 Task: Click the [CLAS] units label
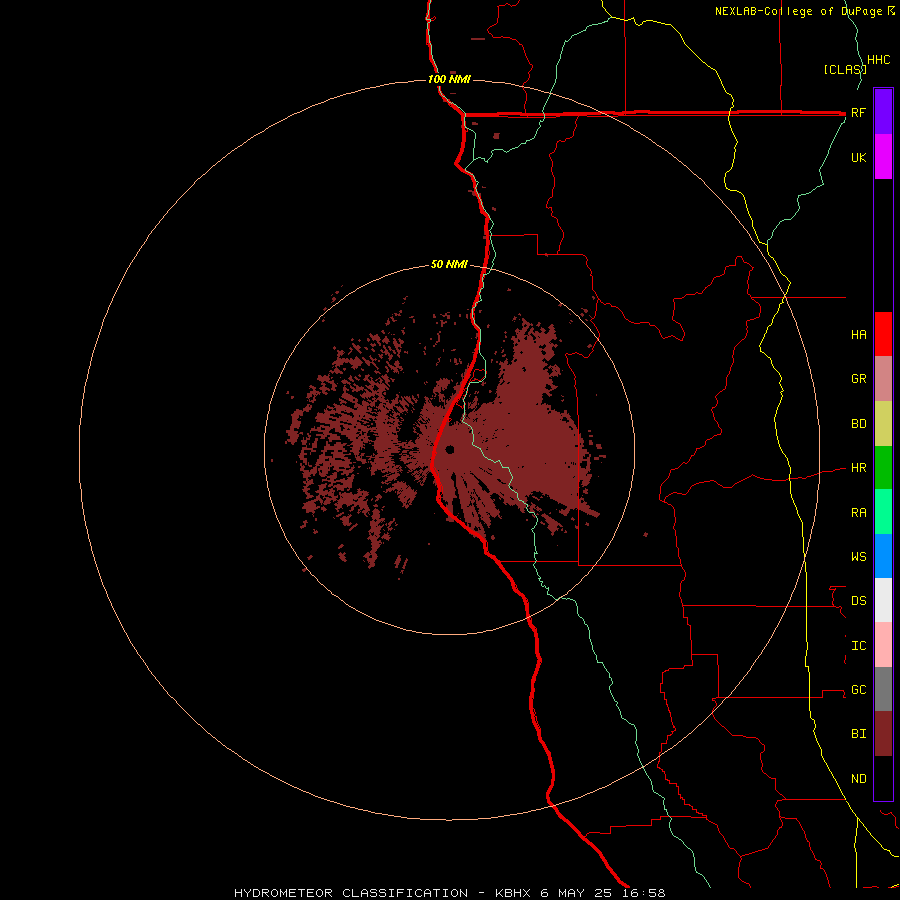click(x=845, y=69)
